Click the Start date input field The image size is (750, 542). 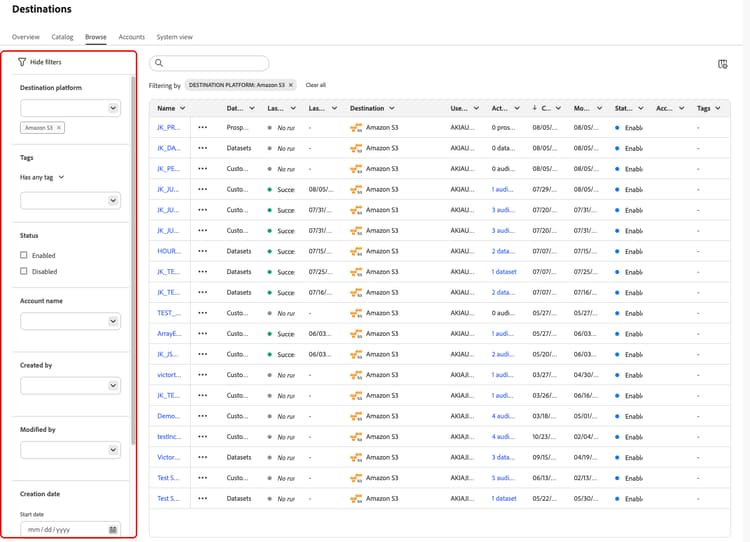(70, 530)
